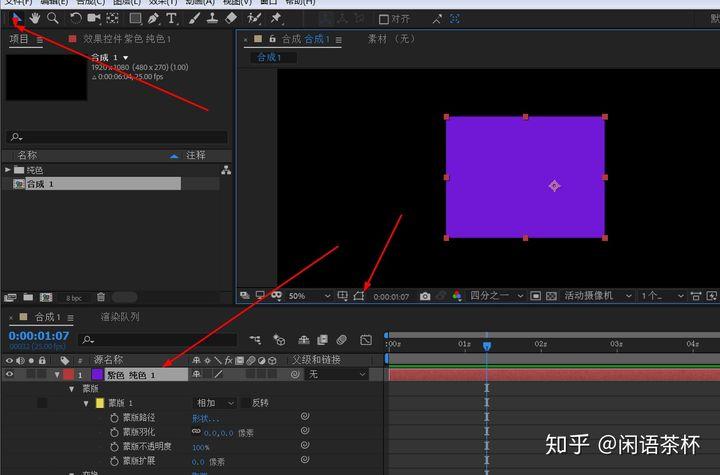Select the Puppet Pin tool
Viewport: 720px width, 475px height.
coord(276,18)
